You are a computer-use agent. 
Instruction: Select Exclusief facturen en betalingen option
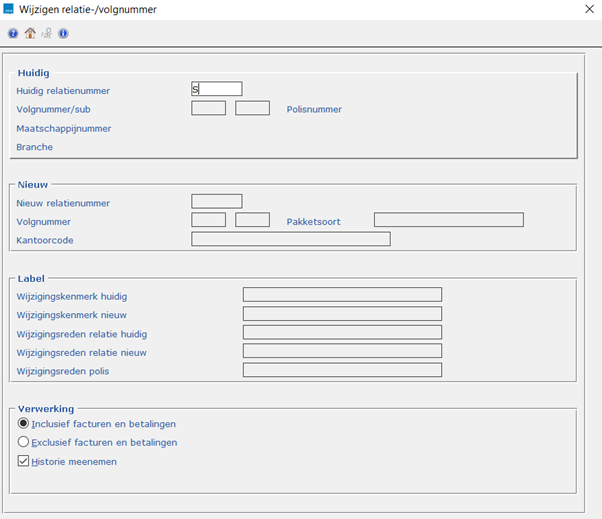point(23,442)
